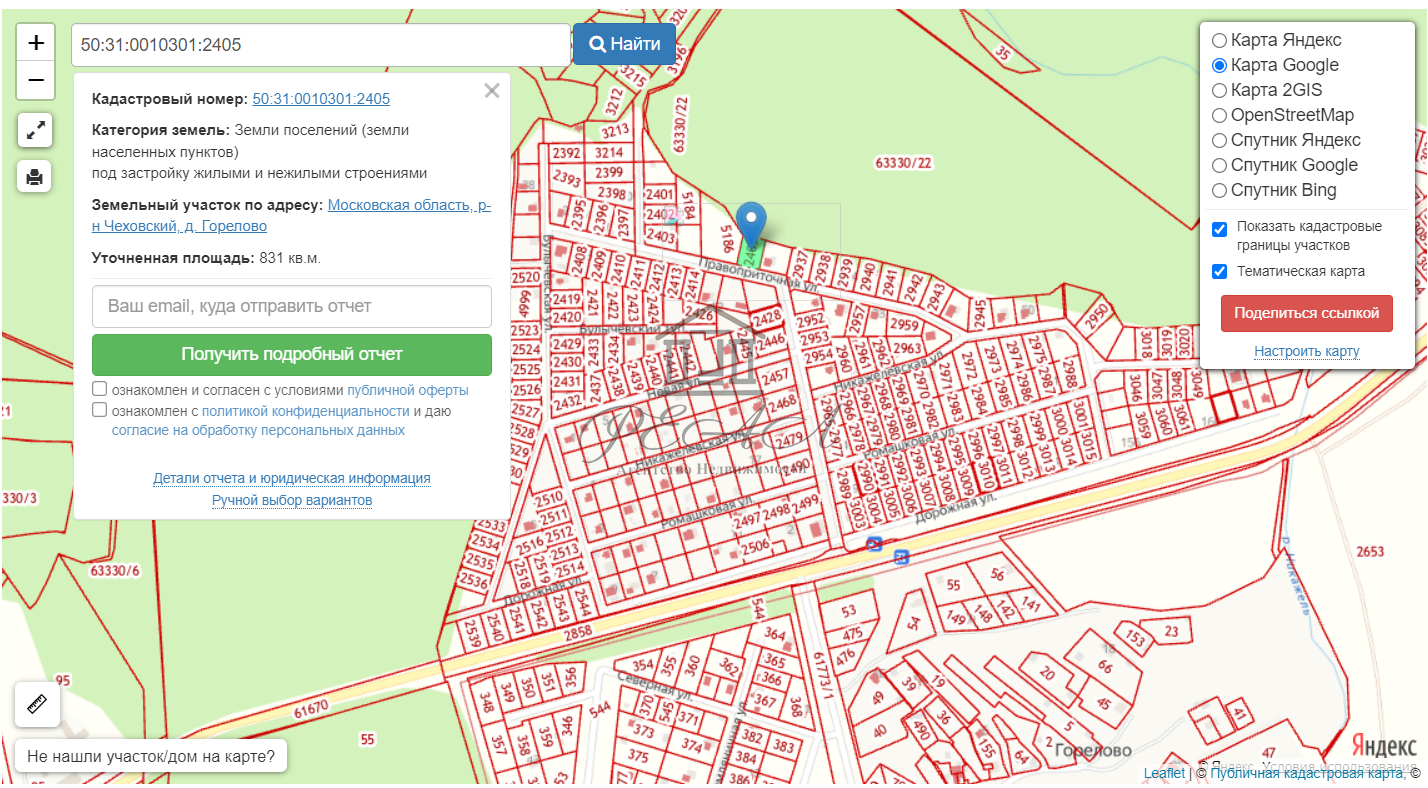Click Горелово place label on map

[x=1092, y=750]
